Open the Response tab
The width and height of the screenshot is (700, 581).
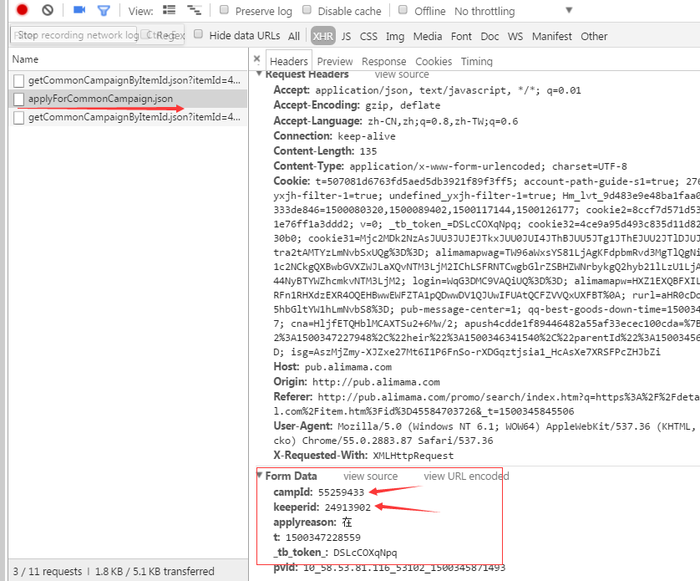click(383, 61)
